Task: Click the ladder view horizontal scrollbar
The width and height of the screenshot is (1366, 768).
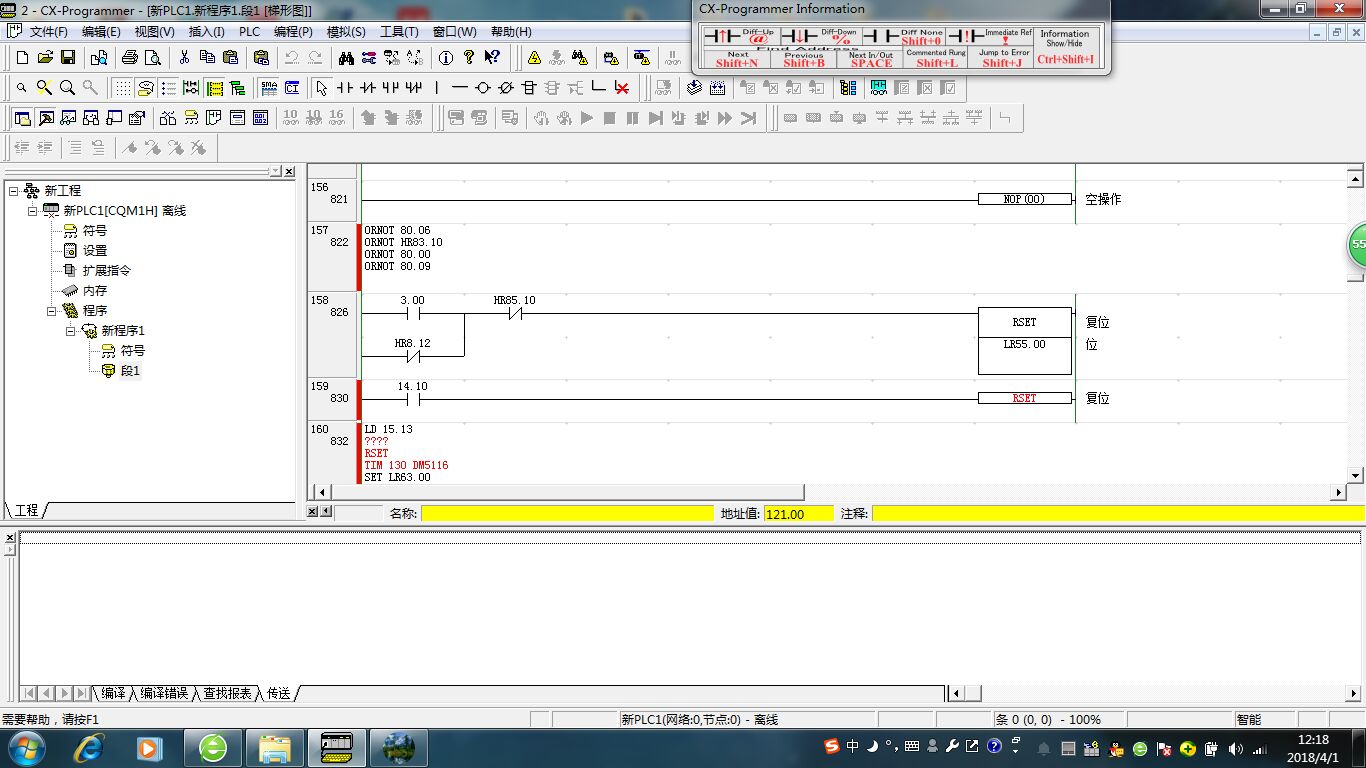Action: click(x=567, y=492)
